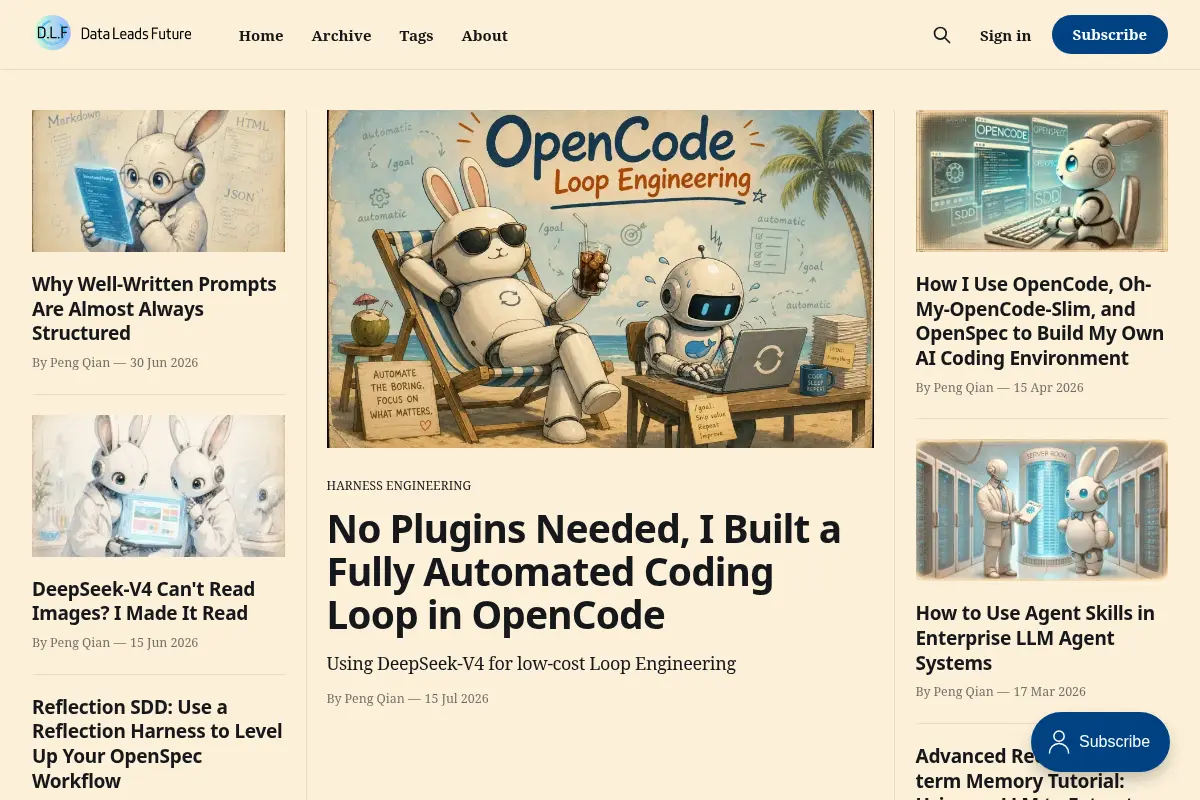Open the server room rabbit thumbnail

[x=1041, y=510]
